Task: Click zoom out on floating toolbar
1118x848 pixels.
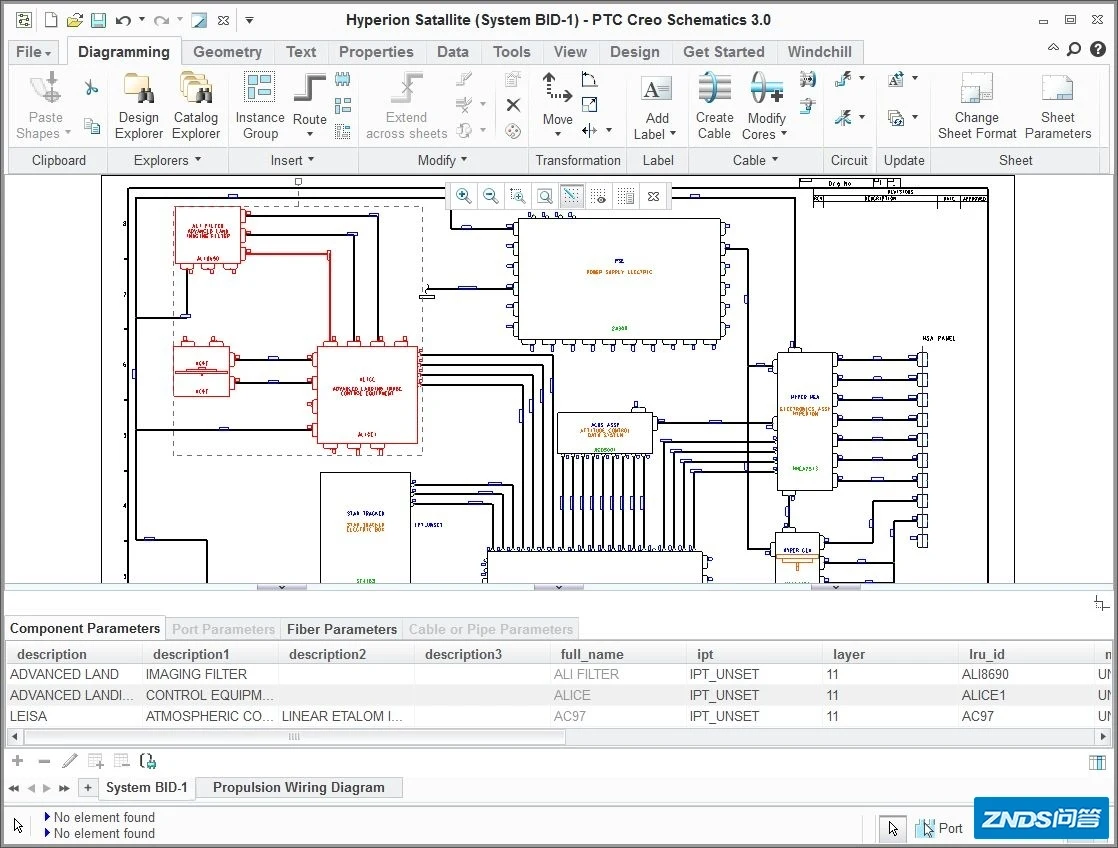Action: pos(490,196)
